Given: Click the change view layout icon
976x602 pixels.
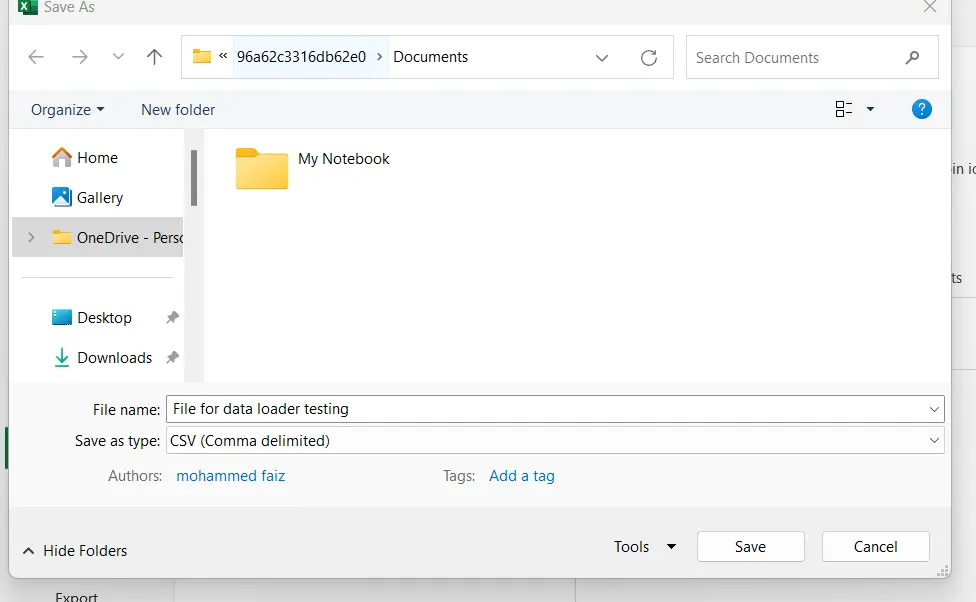Looking at the screenshot, I should point(844,109).
